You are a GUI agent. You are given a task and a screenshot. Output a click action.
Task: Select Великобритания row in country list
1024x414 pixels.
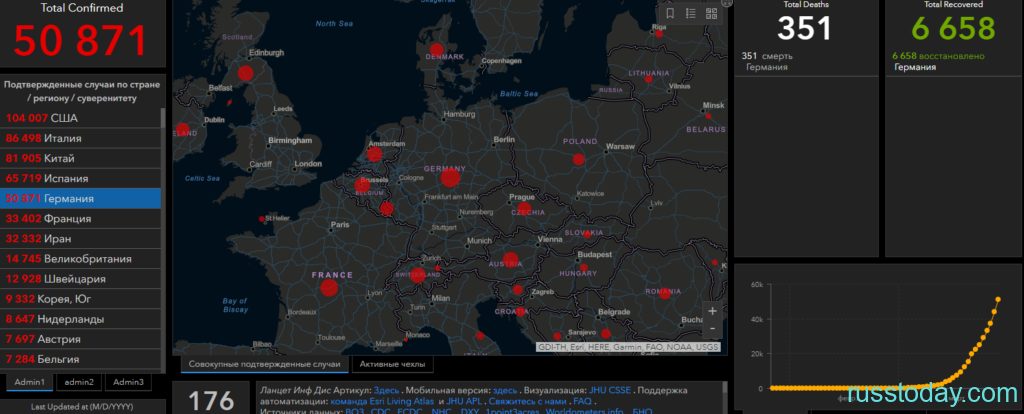80,259
